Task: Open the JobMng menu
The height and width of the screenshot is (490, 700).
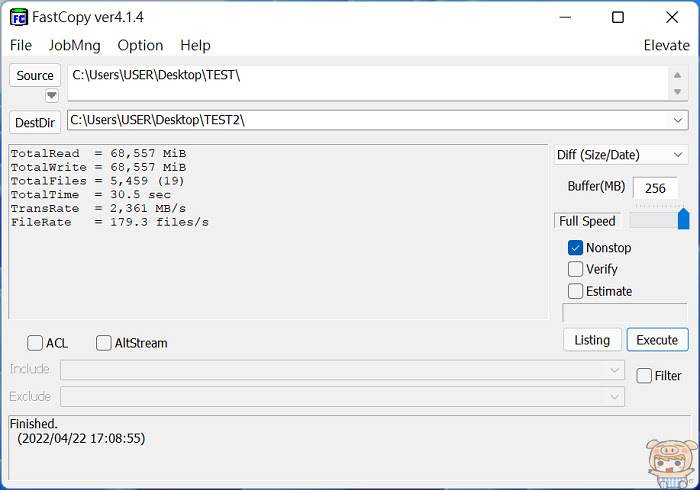Action: coord(75,46)
